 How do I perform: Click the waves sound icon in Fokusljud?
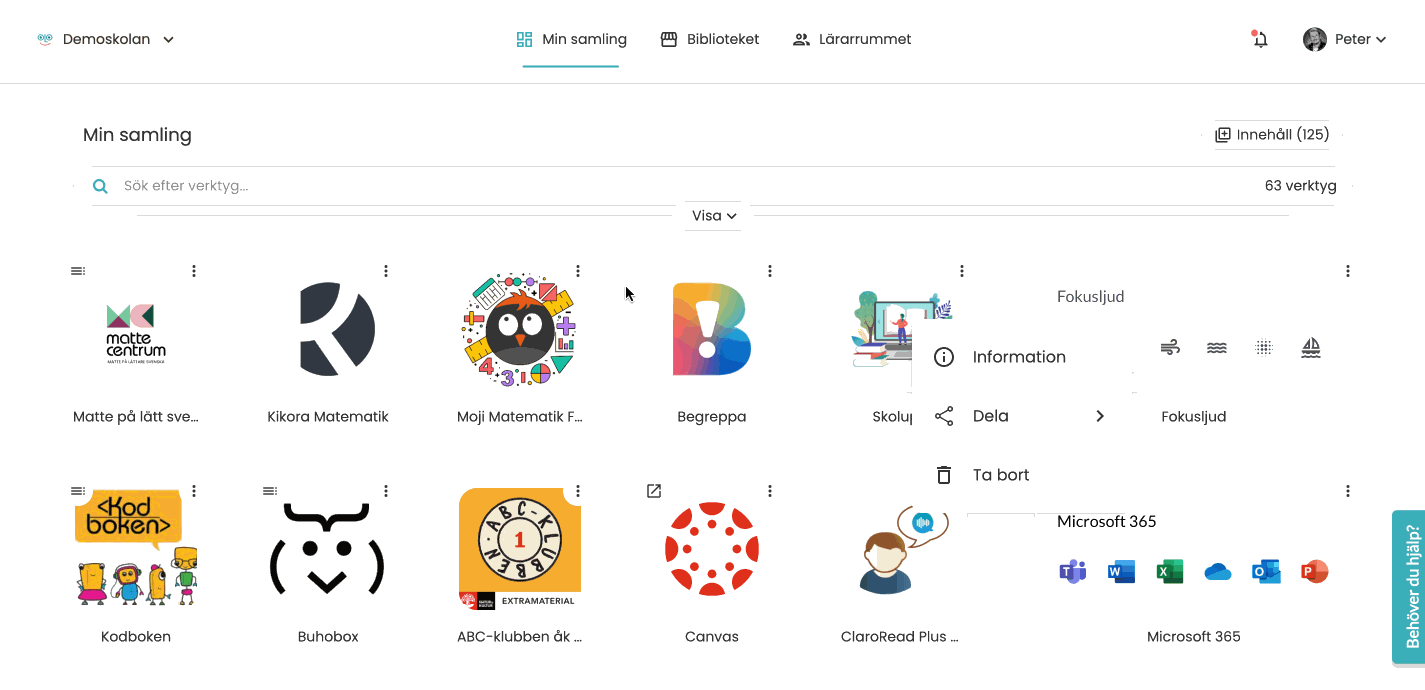(x=1217, y=347)
